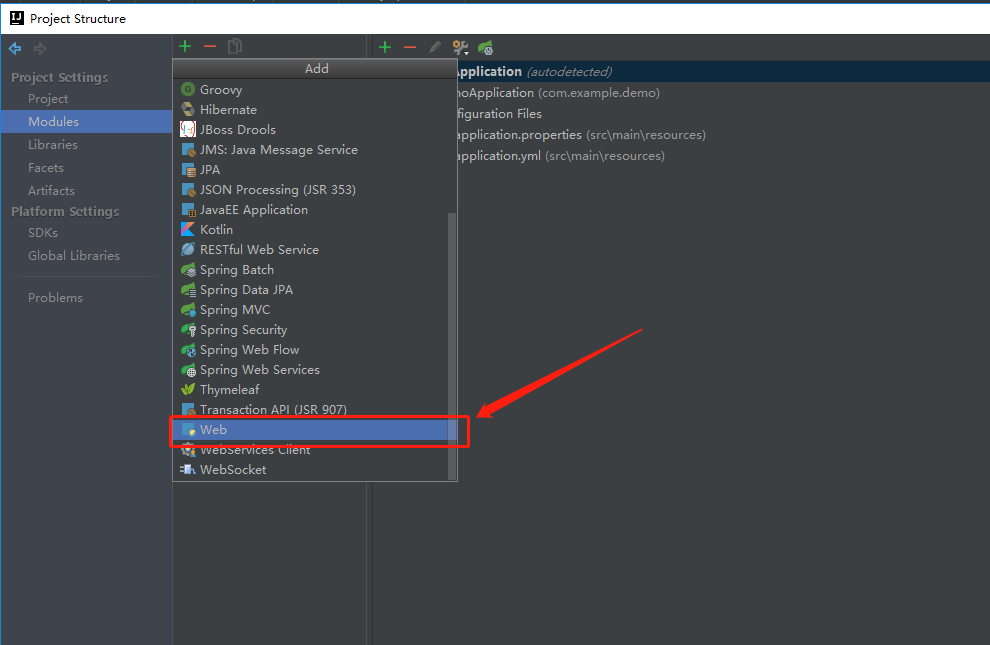Click the pencil edit icon
The image size is (990, 645).
pos(434,47)
